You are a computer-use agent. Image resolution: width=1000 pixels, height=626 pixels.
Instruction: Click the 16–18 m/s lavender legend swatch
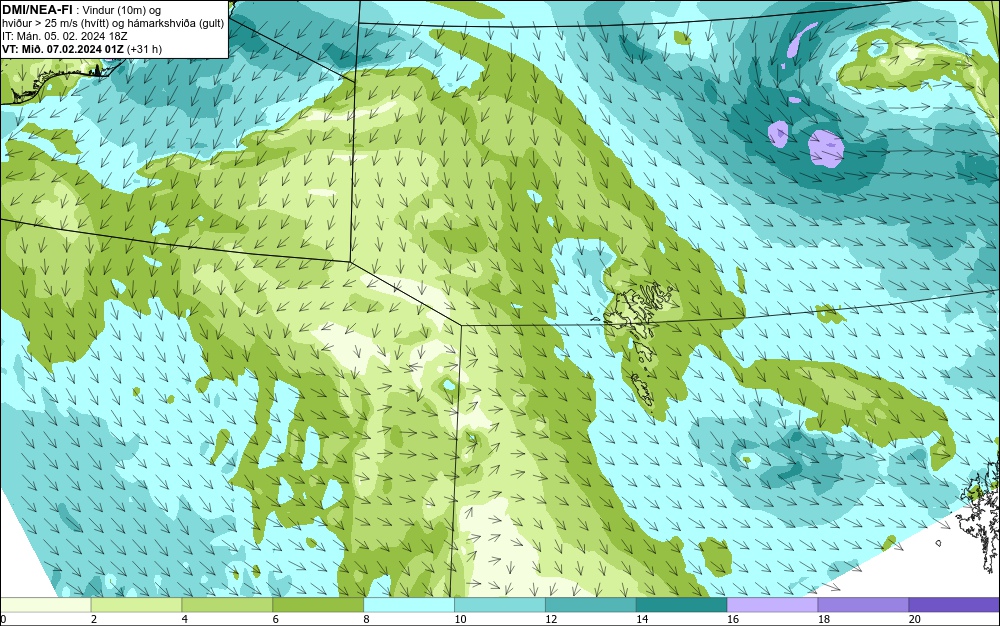(x=772, y=605)
